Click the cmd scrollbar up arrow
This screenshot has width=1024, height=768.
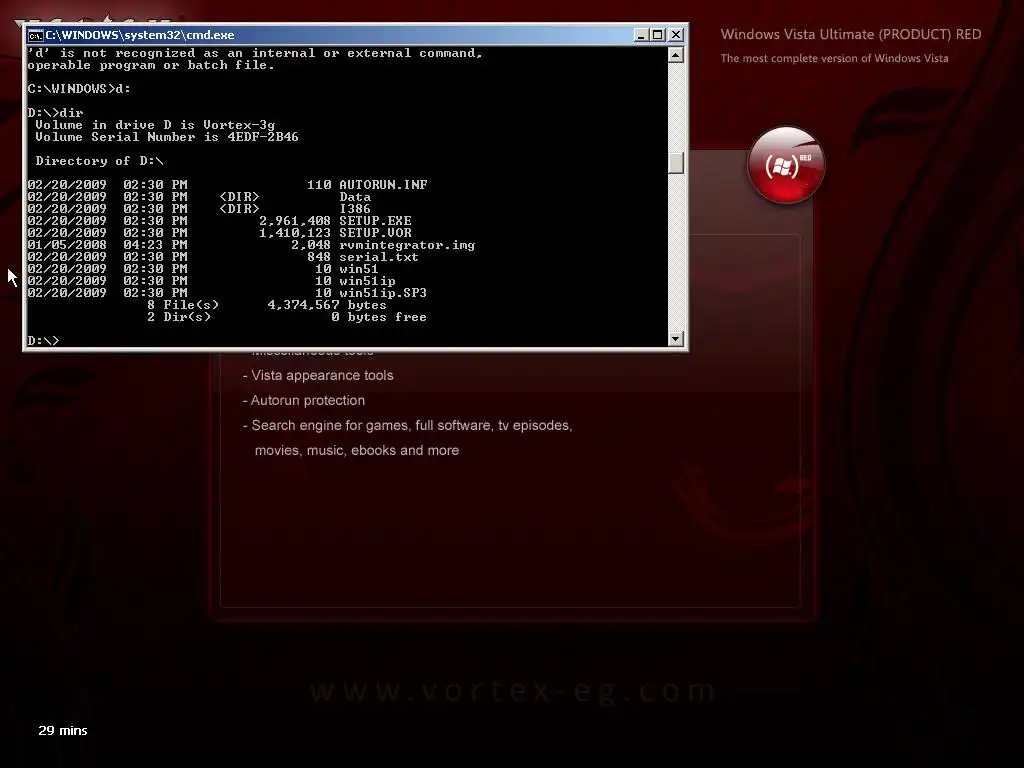pyautogui.click(x=676, y=55)
